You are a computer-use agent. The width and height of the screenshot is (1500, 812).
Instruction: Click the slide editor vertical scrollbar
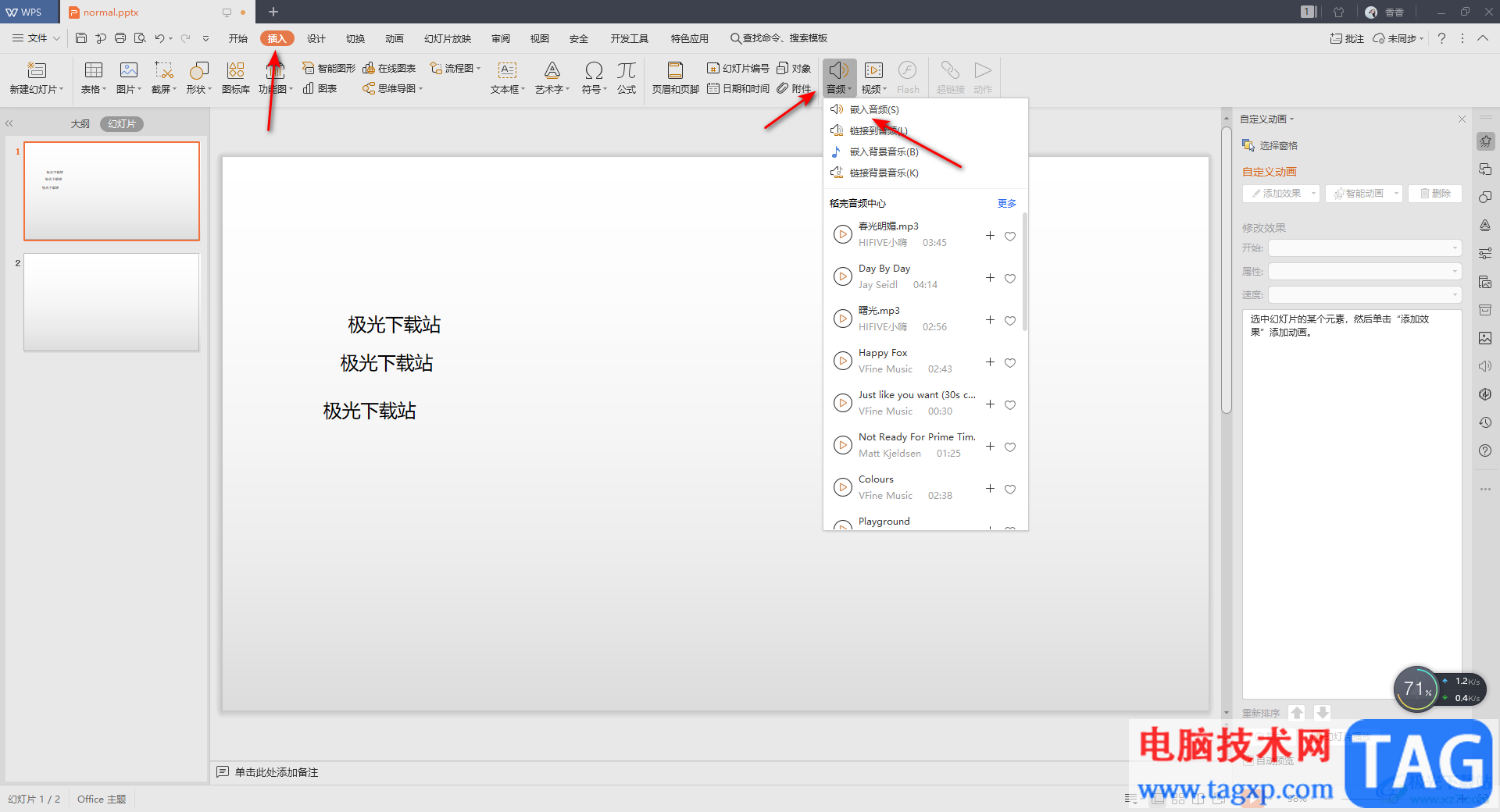click(x=1227, y=269)
